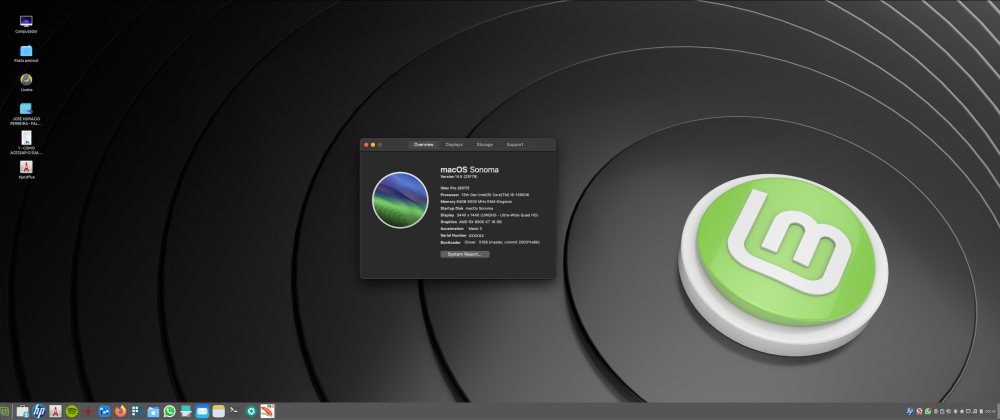Select the Overview tab

point(423,145)
